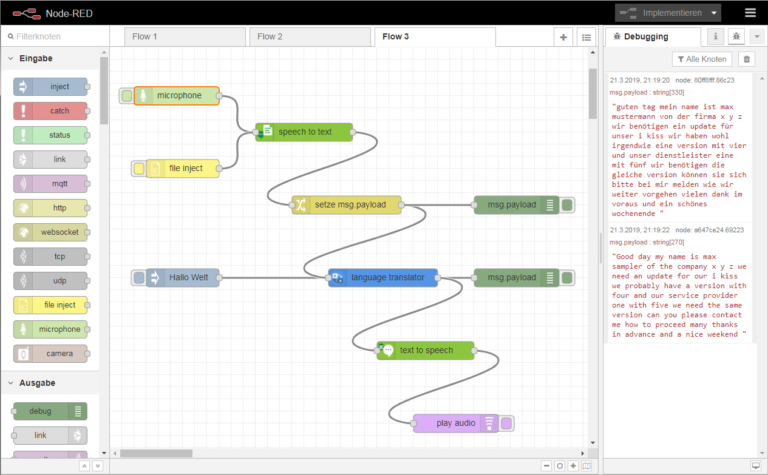Select the speech to text node
This screenshot has width=768, height=475.
[x=304, y=132]
